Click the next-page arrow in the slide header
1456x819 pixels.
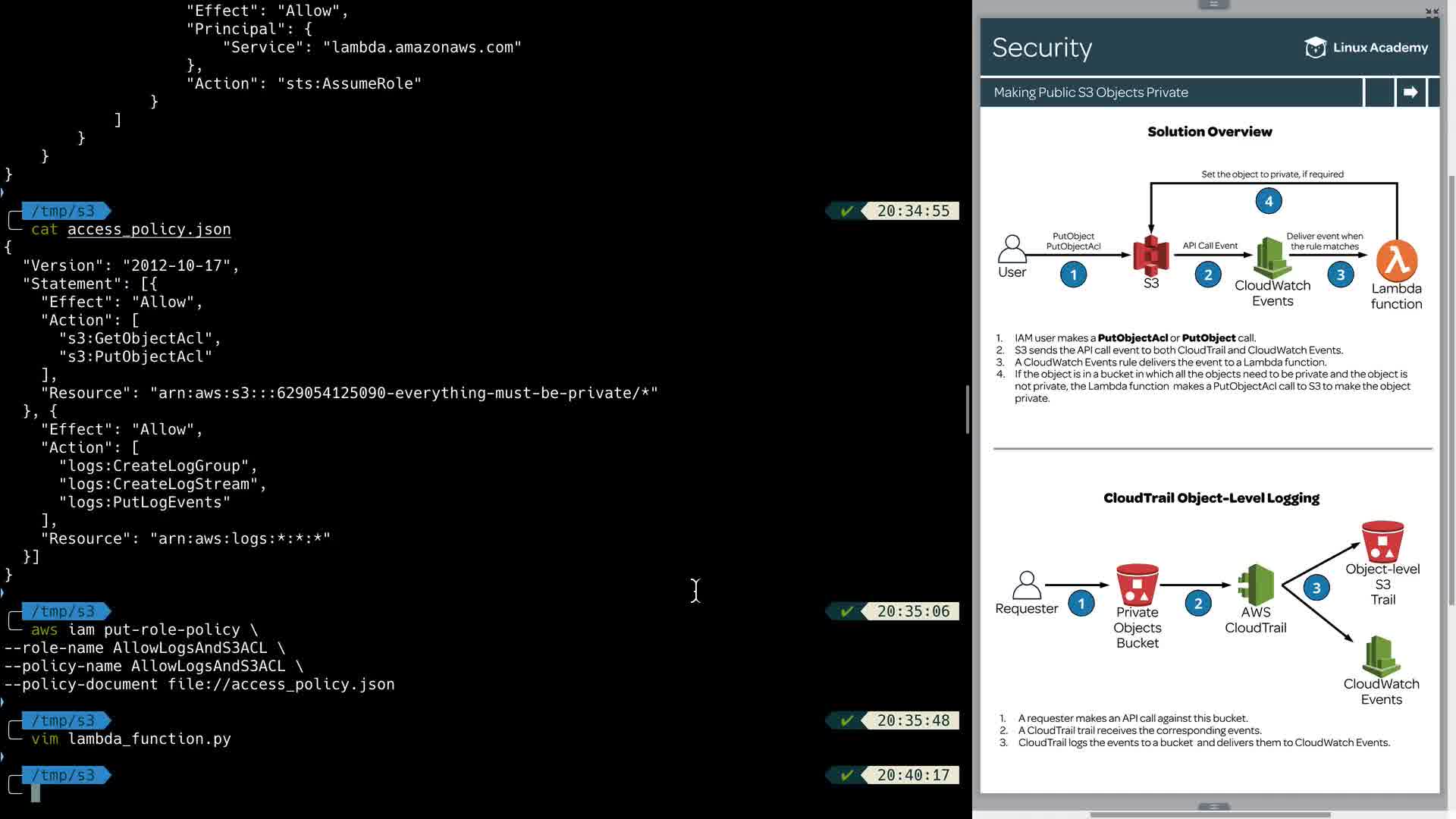[x=1410, y=93]
